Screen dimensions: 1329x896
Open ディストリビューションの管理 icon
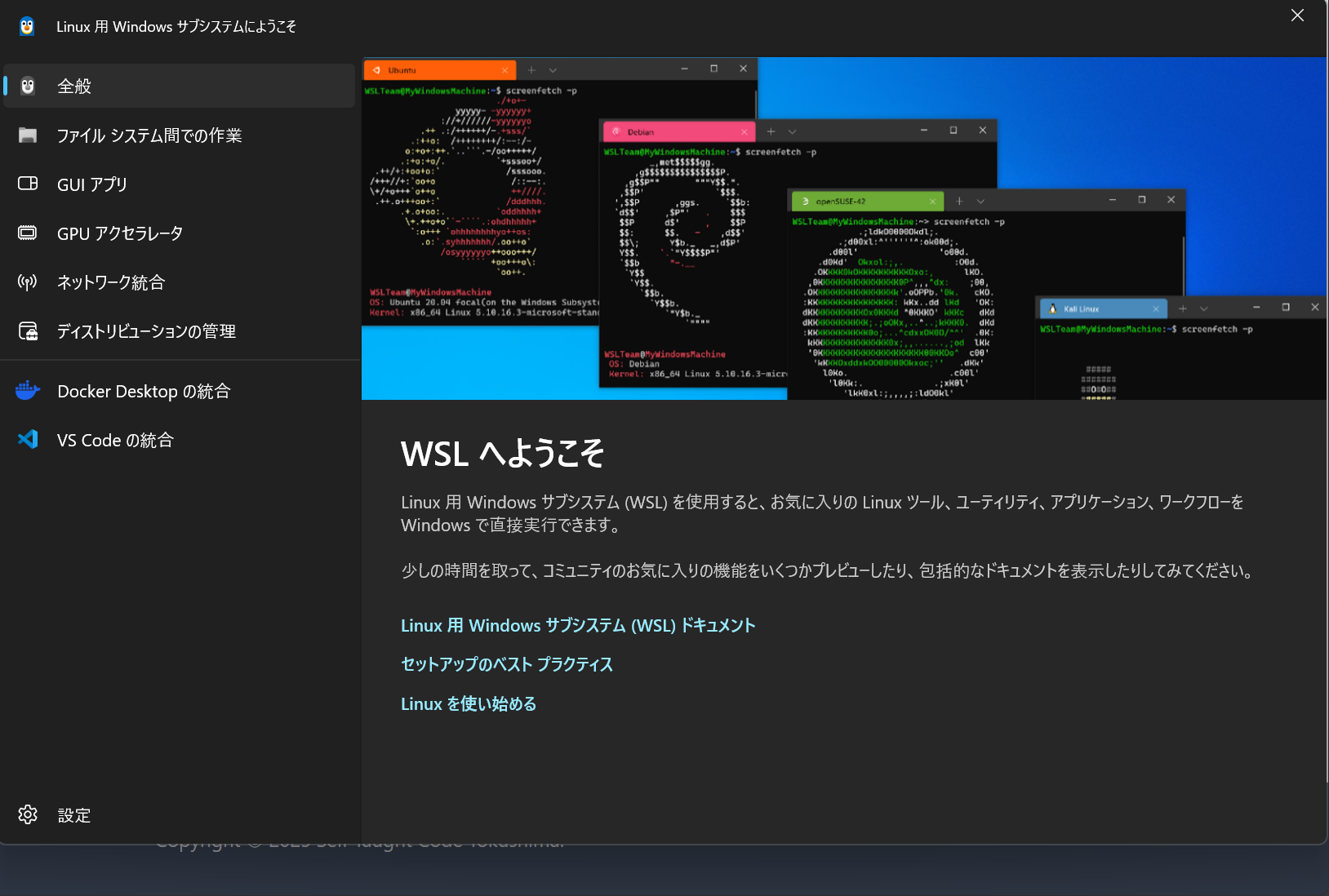[28, 330]
